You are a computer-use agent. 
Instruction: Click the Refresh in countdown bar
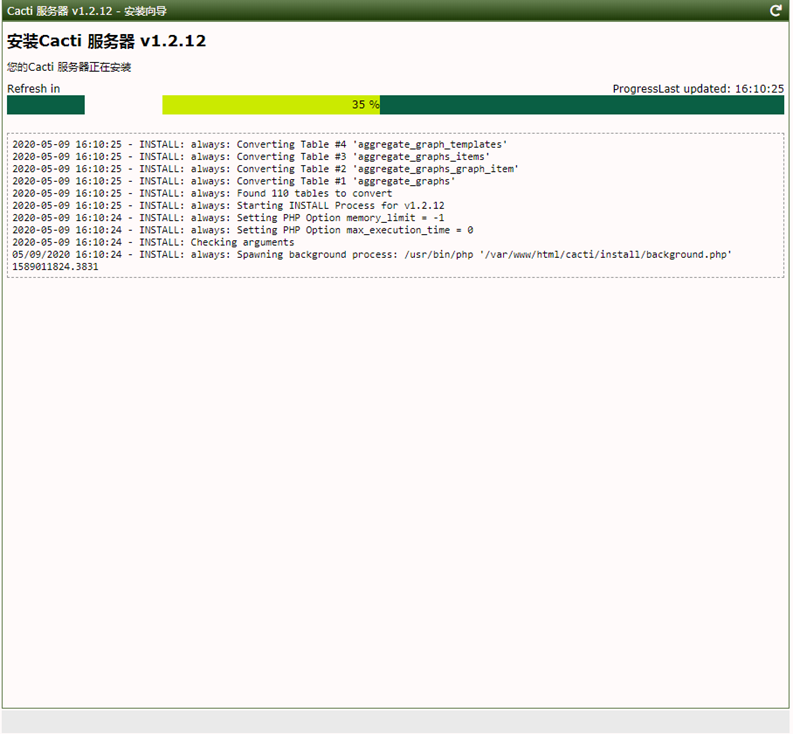(46, 105)
